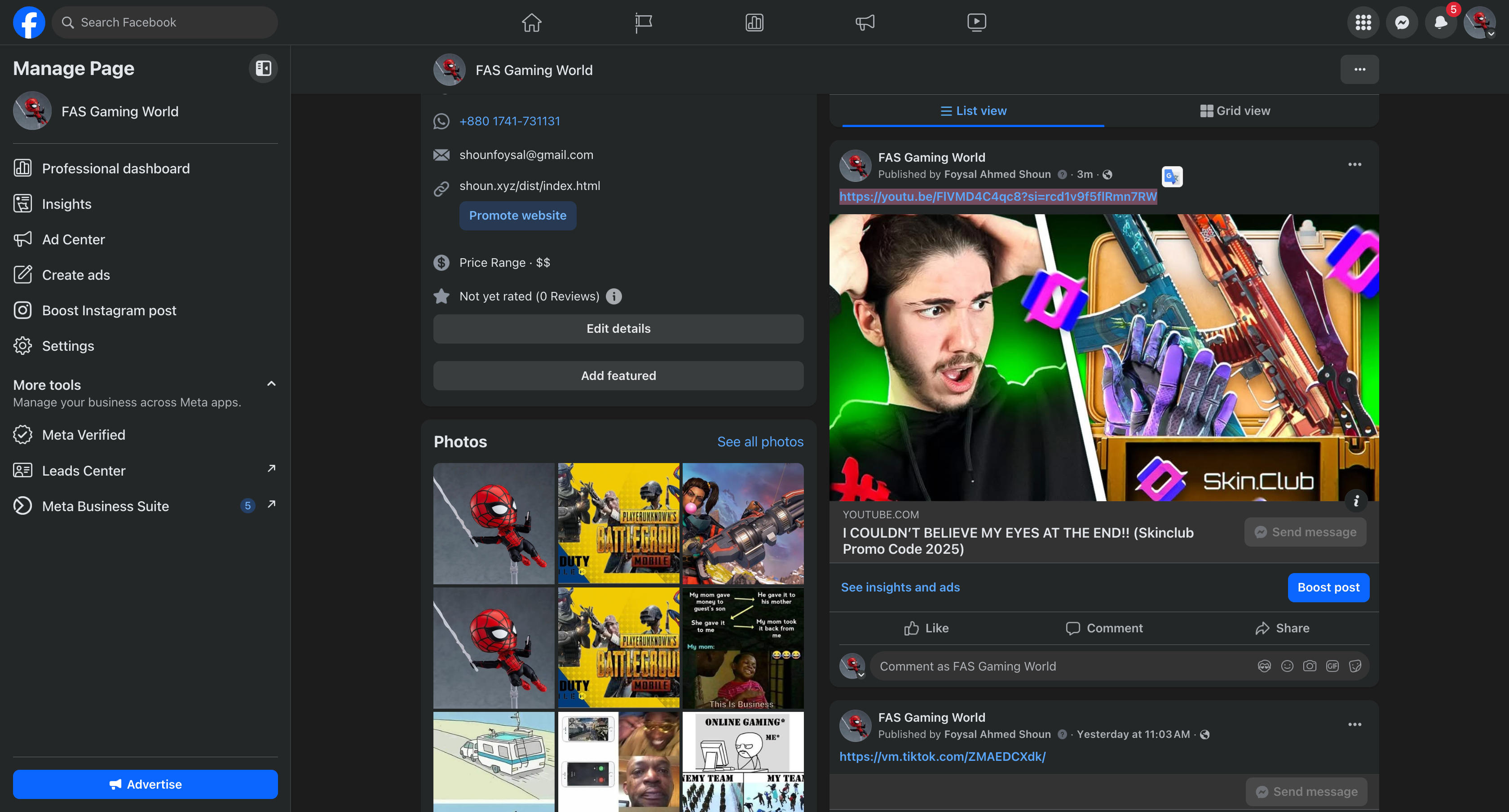This screenshot has height=812, width=1509.
Task: Click the camera icon in comment box
Action: click(x=1309, y=666)
